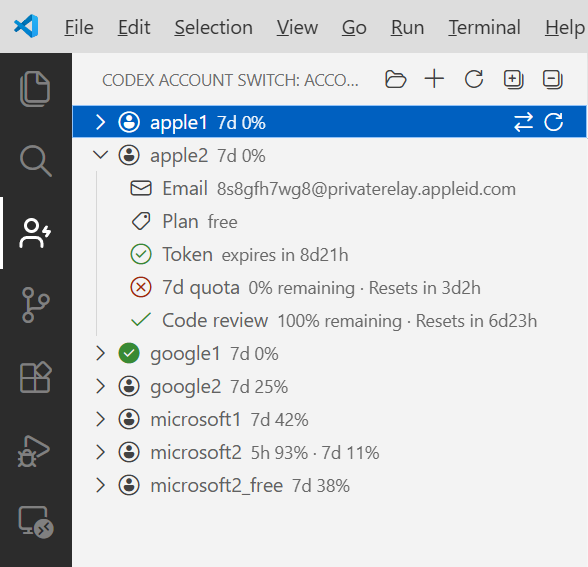Click the microsoft2_free account avatar icon
The height and width of the screenshot is (567, 588).
[129, 485]
